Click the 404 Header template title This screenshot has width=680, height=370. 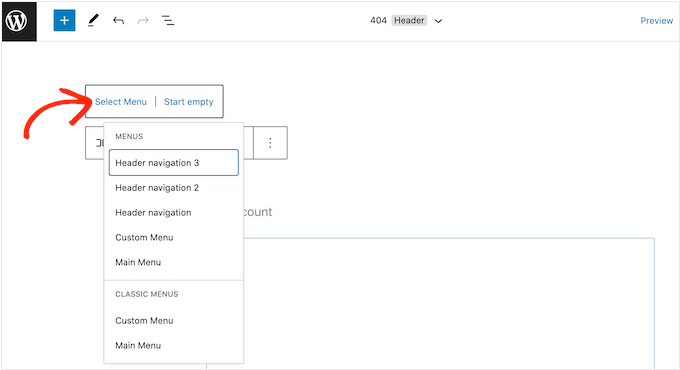coord(398,20)
